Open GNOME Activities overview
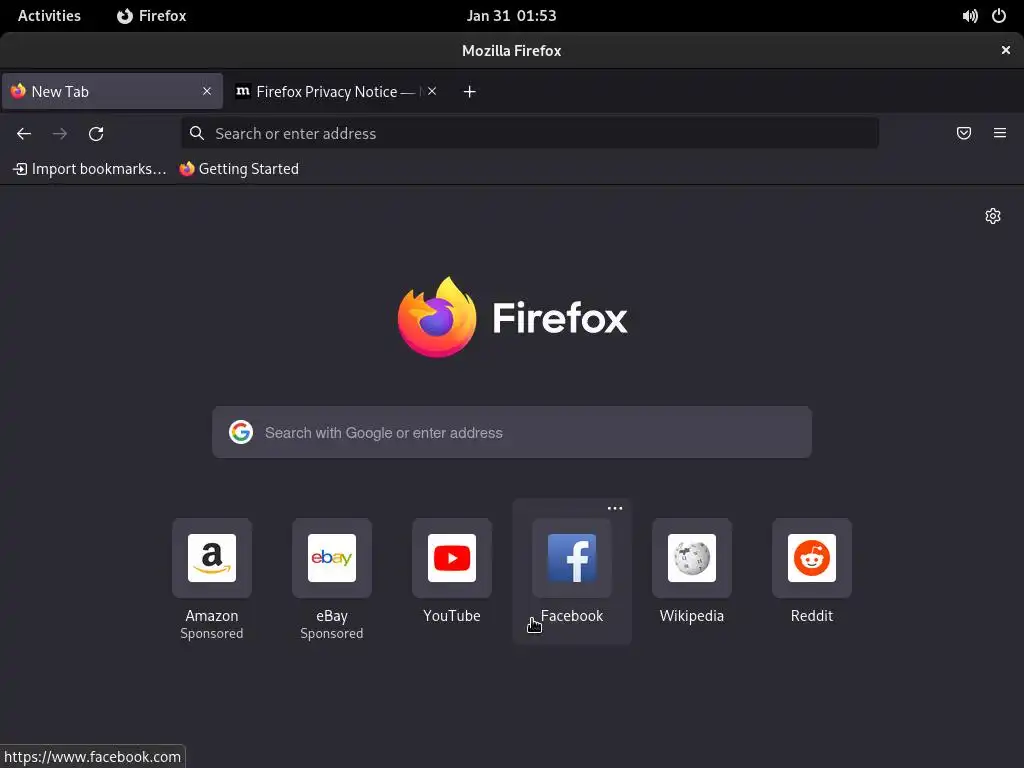1024x768 pixels. (49, 16)
